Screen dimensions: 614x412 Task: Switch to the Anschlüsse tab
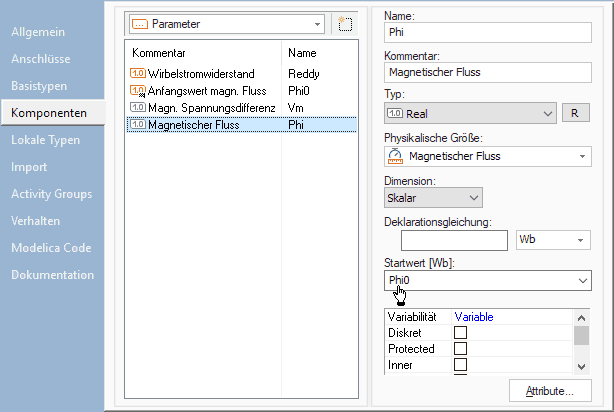41,59
